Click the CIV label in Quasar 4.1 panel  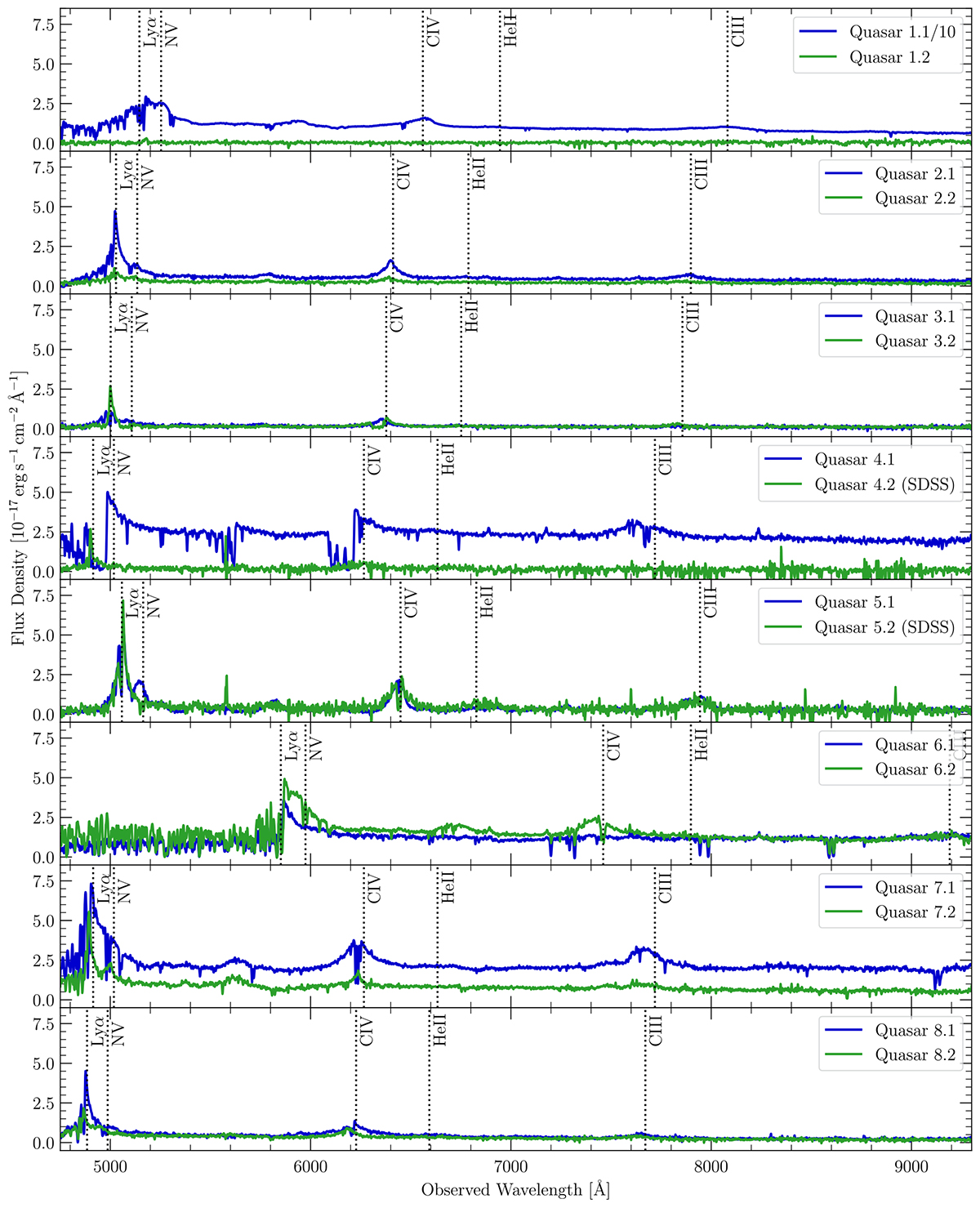(374, 461)
